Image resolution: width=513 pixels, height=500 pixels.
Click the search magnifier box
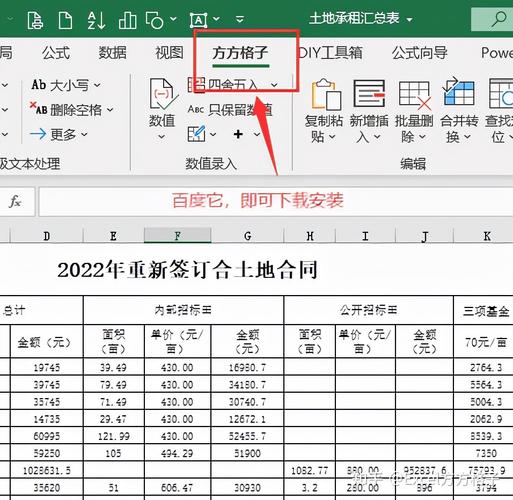492,19
